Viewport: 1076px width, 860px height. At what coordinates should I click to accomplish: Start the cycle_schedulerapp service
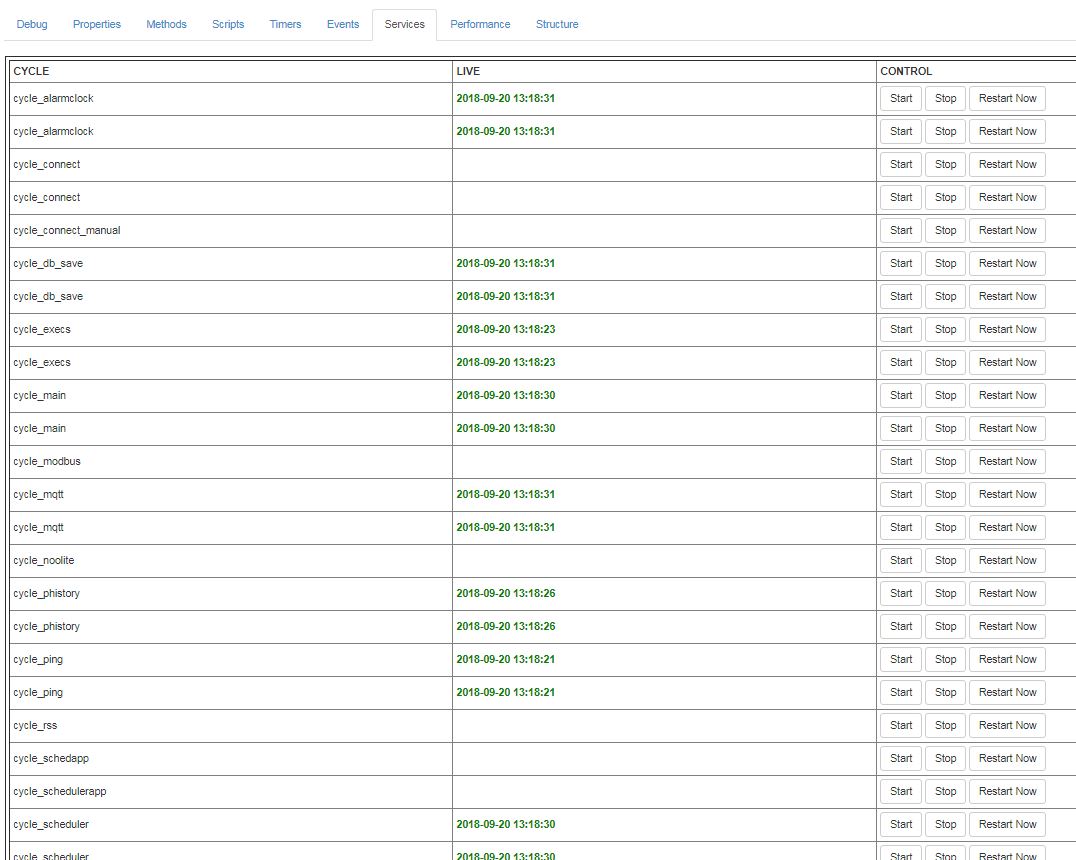(x=901, y=791)
